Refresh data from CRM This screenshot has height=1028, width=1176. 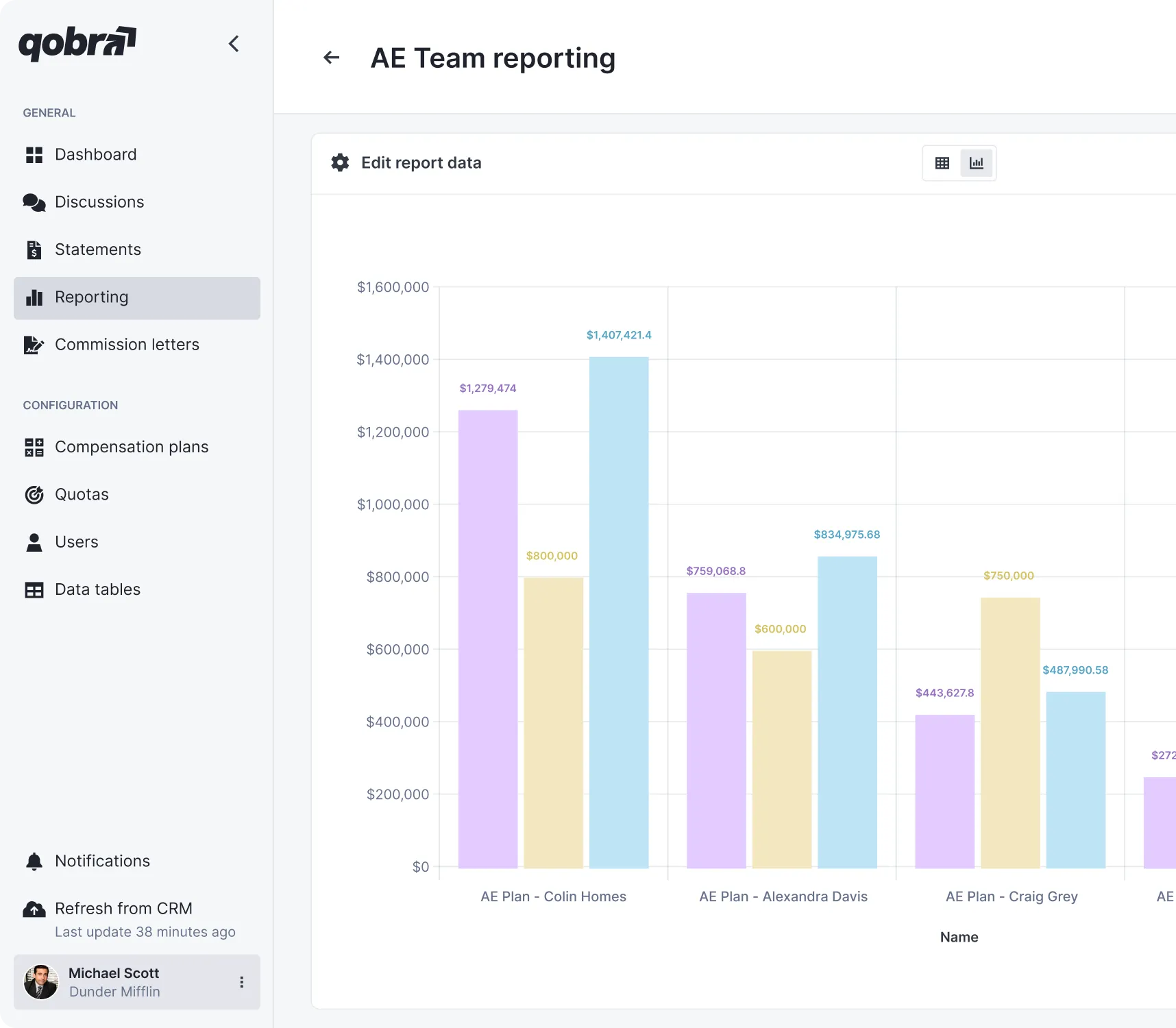pos(123,908)
